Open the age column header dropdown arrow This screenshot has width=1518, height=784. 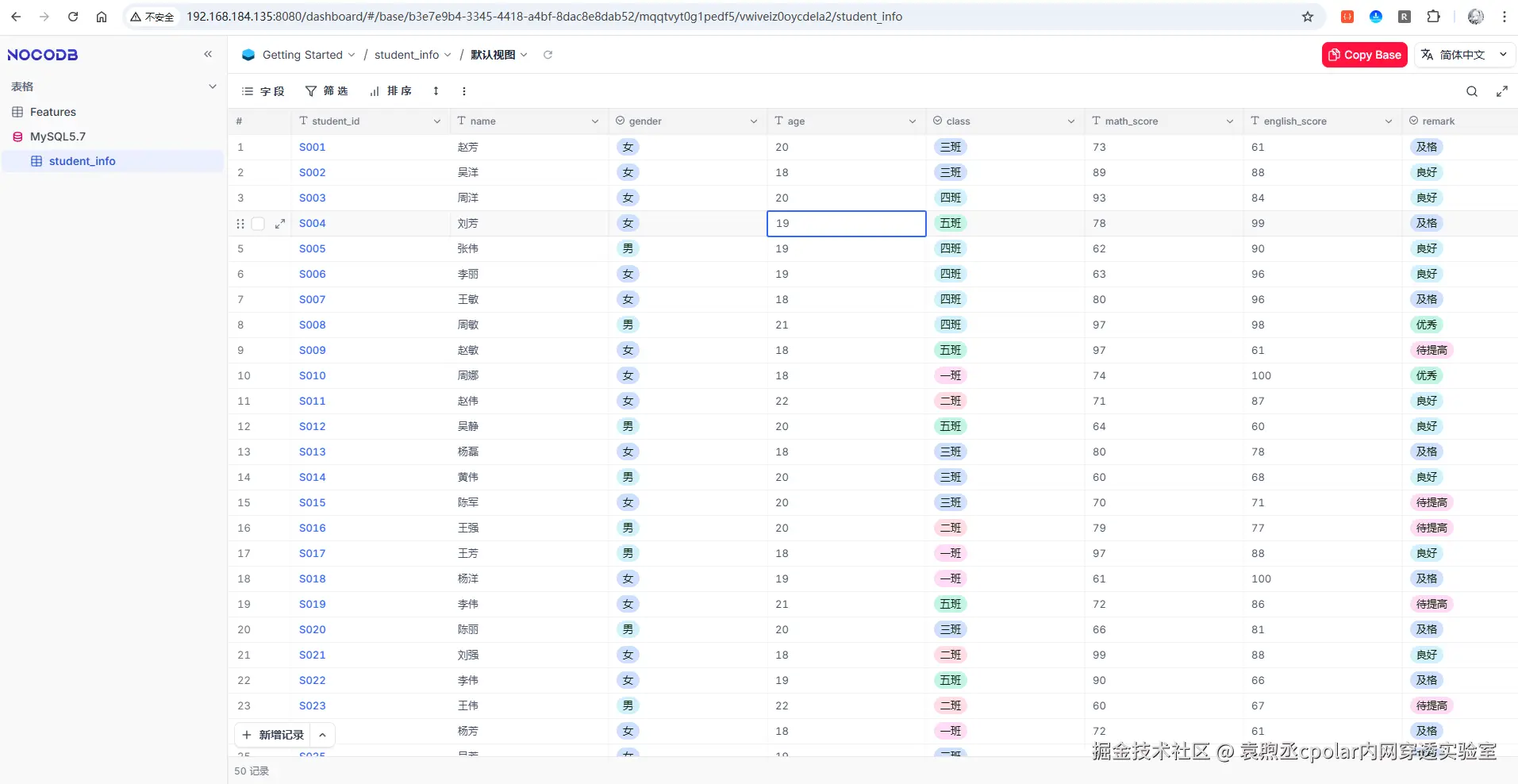pyautogui.click(x=913, y=121)
